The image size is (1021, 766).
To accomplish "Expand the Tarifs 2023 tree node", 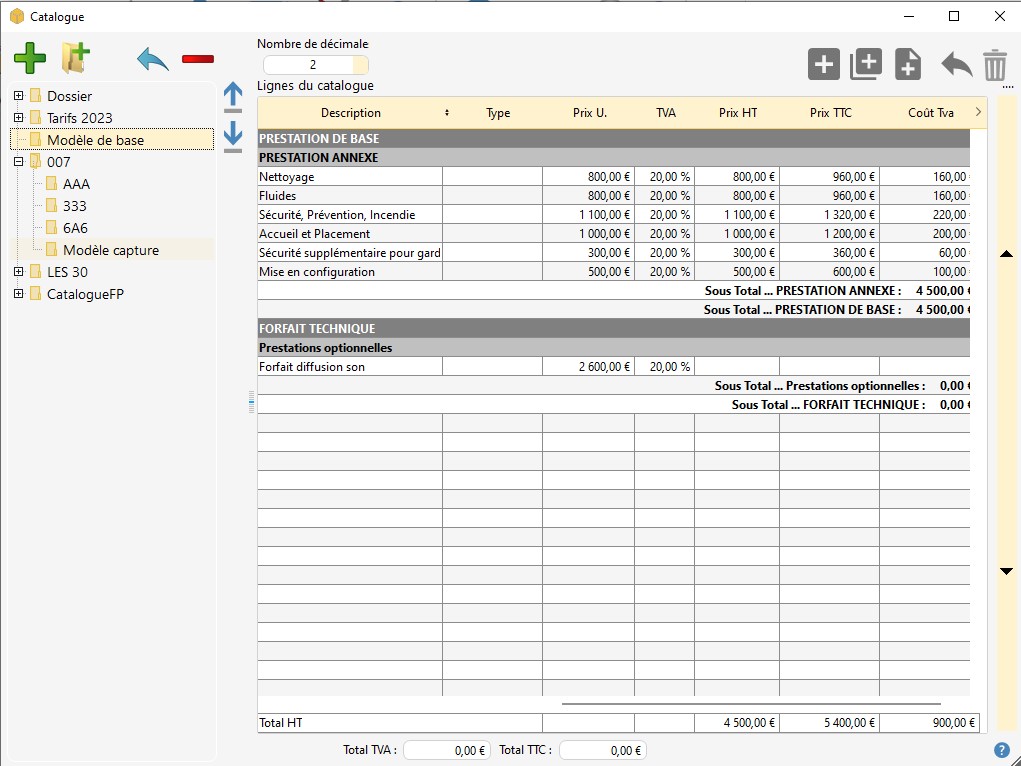I will point(18,118).
